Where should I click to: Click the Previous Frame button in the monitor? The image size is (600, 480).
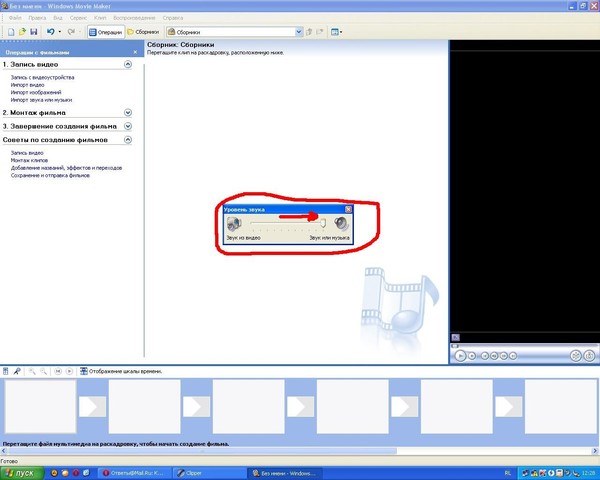click(494, 356)
